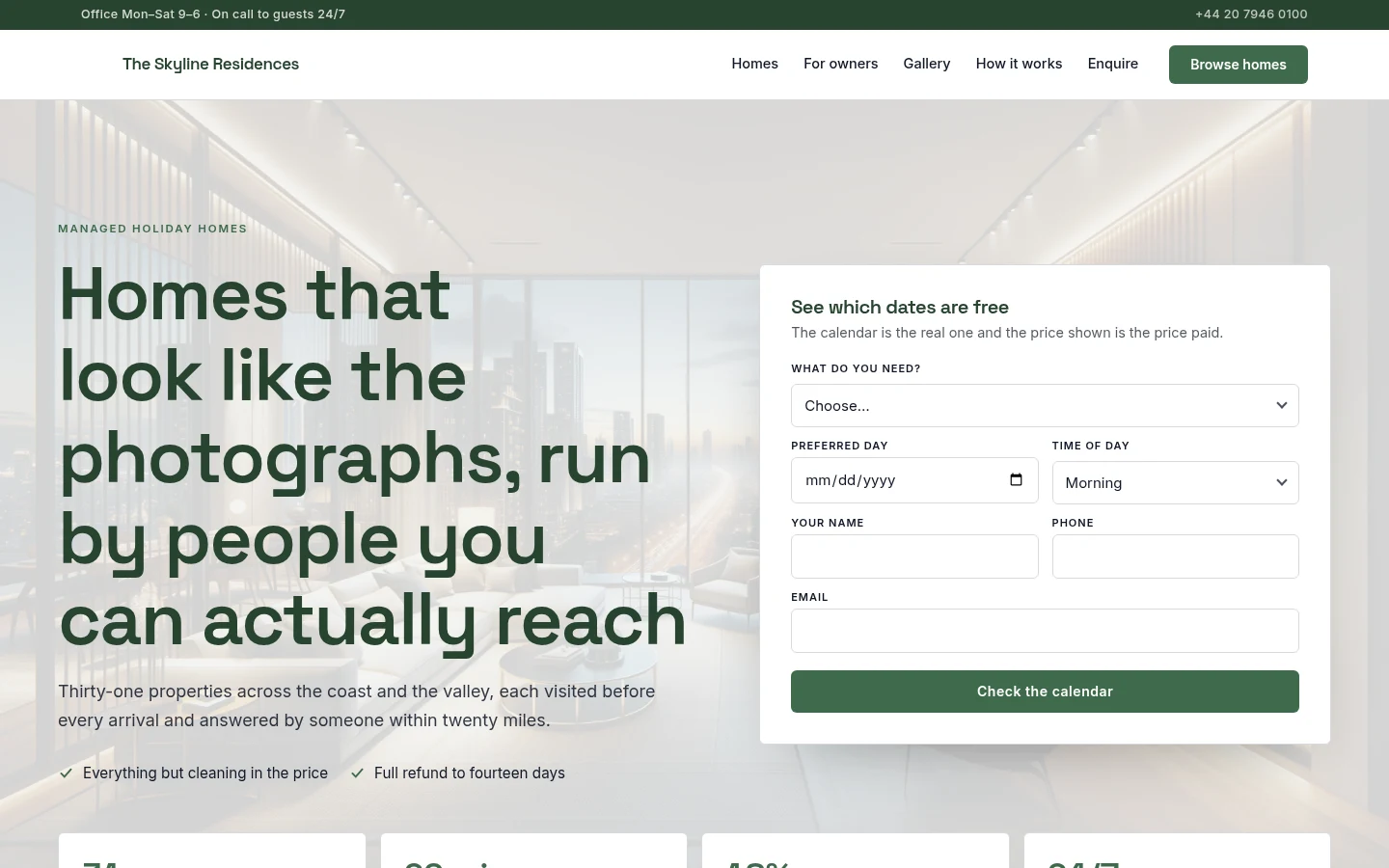Click the calendar is the real one text
Viewport: 1389px width, 868px height.
coord(1007,333)
